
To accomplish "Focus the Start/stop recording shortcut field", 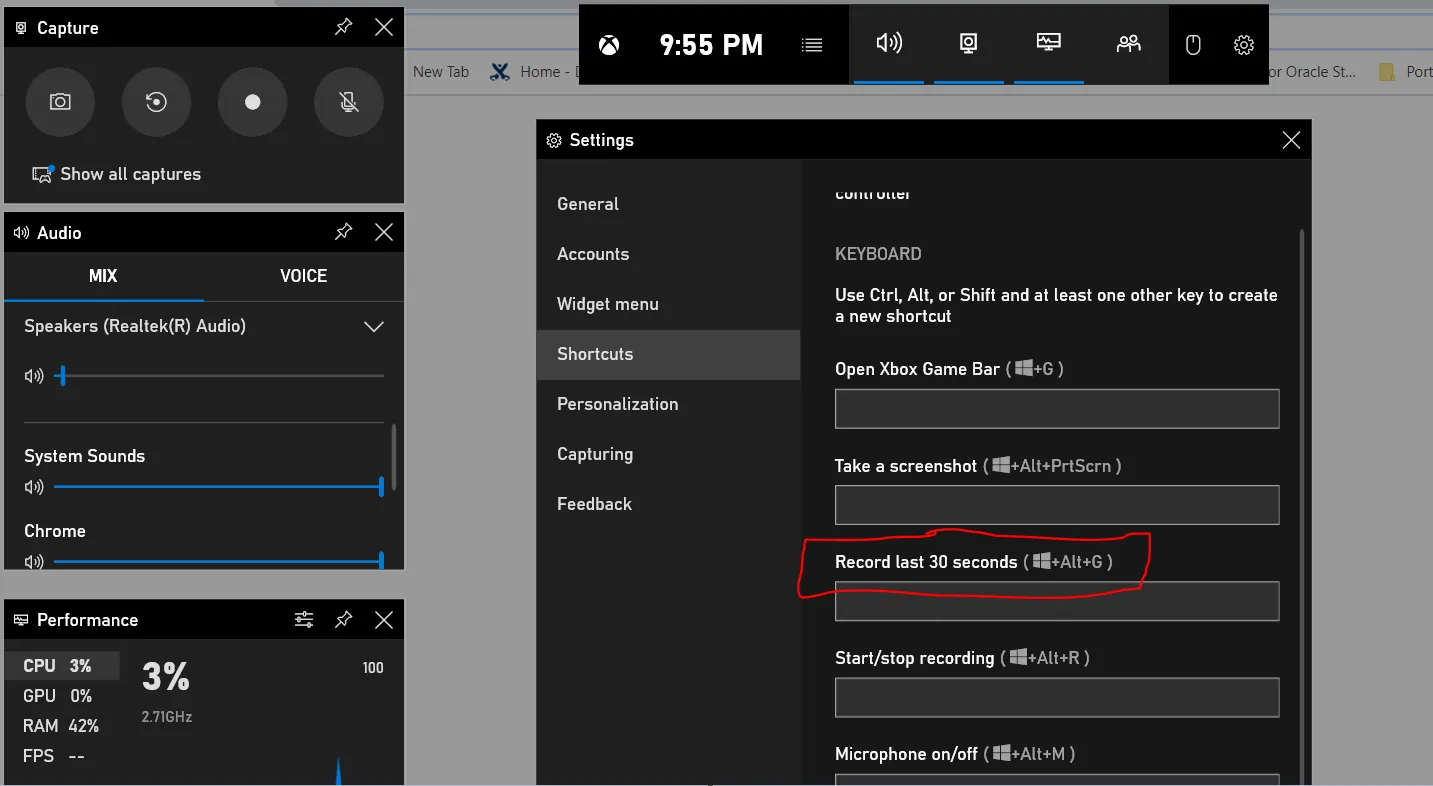I will [x=1057, y=697].
